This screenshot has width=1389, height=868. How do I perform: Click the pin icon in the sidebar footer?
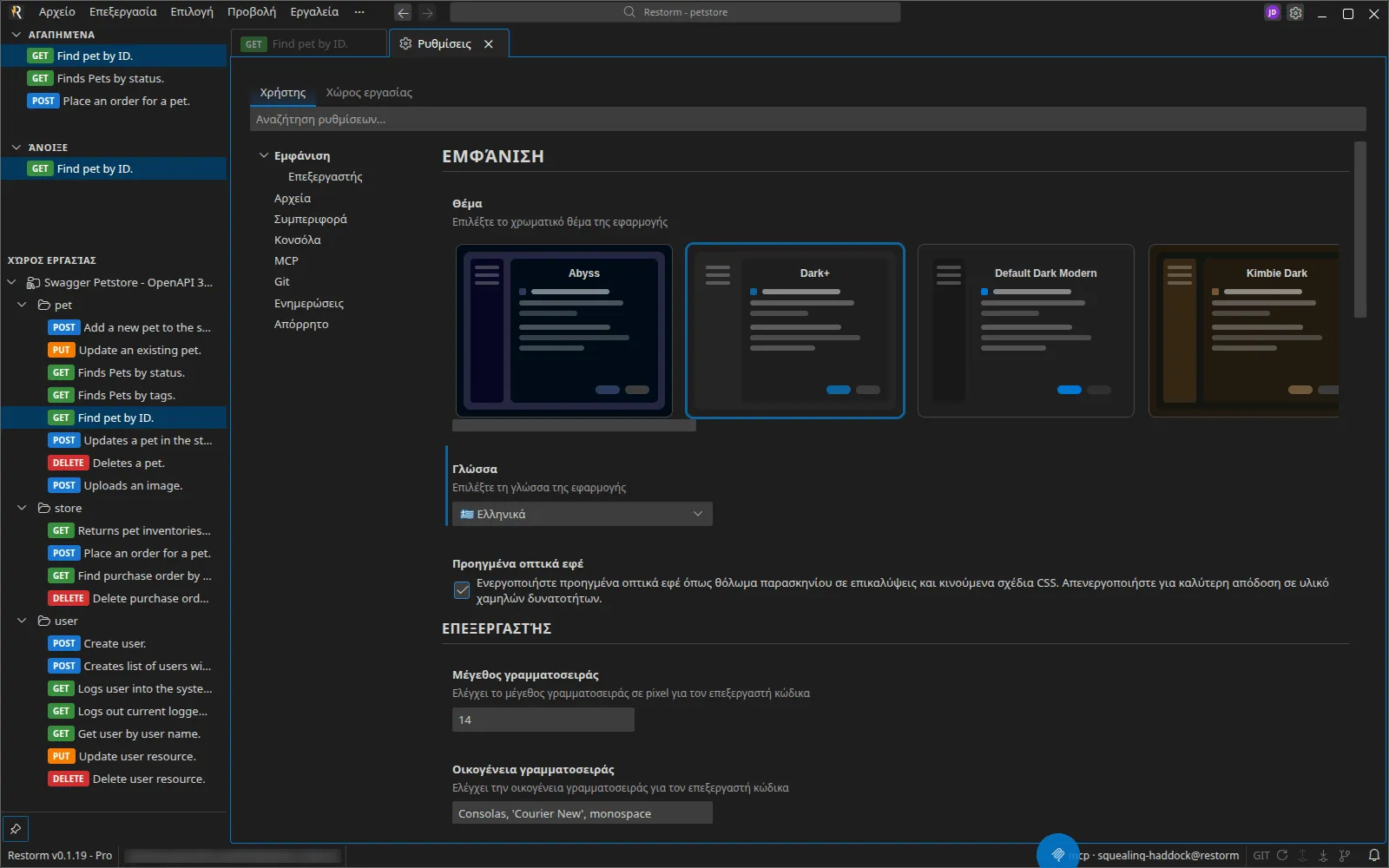tap(16, 828)
